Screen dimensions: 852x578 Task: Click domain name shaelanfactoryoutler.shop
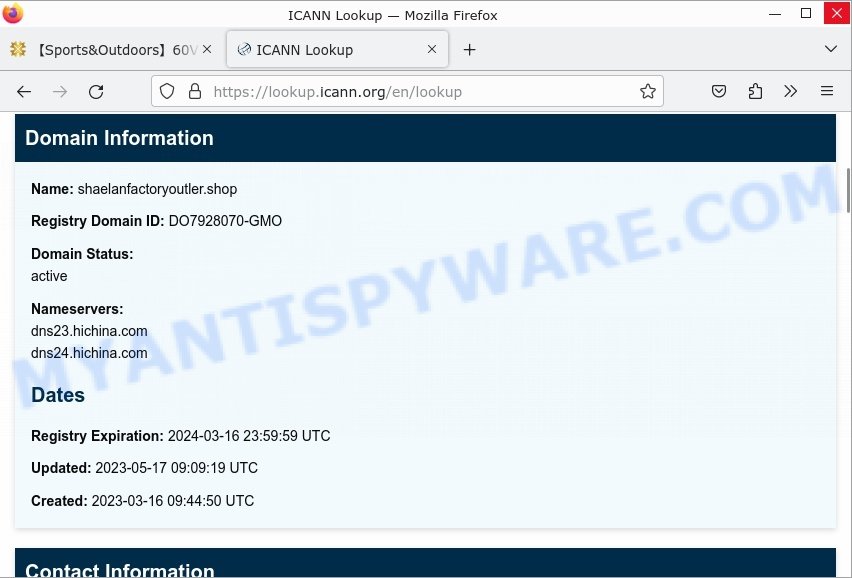pos(157,189)
